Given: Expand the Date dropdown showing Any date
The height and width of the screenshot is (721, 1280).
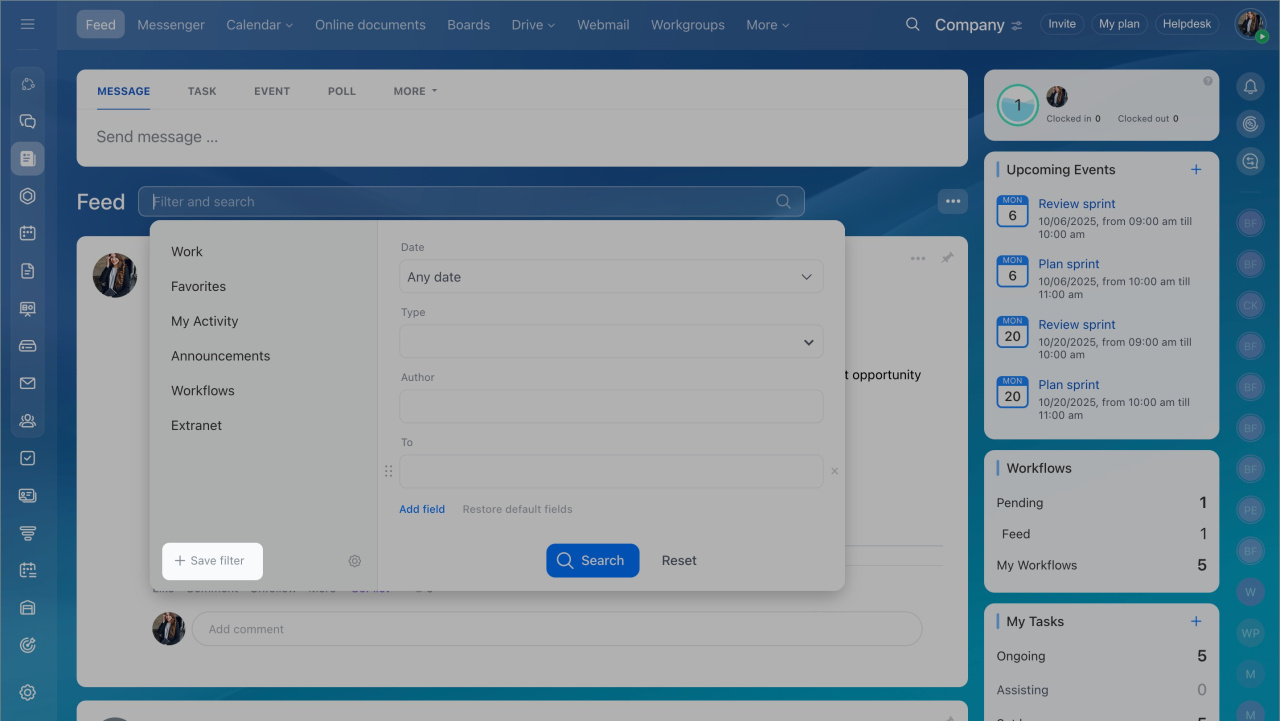Looking at the screenshot, I should point(611,277).
